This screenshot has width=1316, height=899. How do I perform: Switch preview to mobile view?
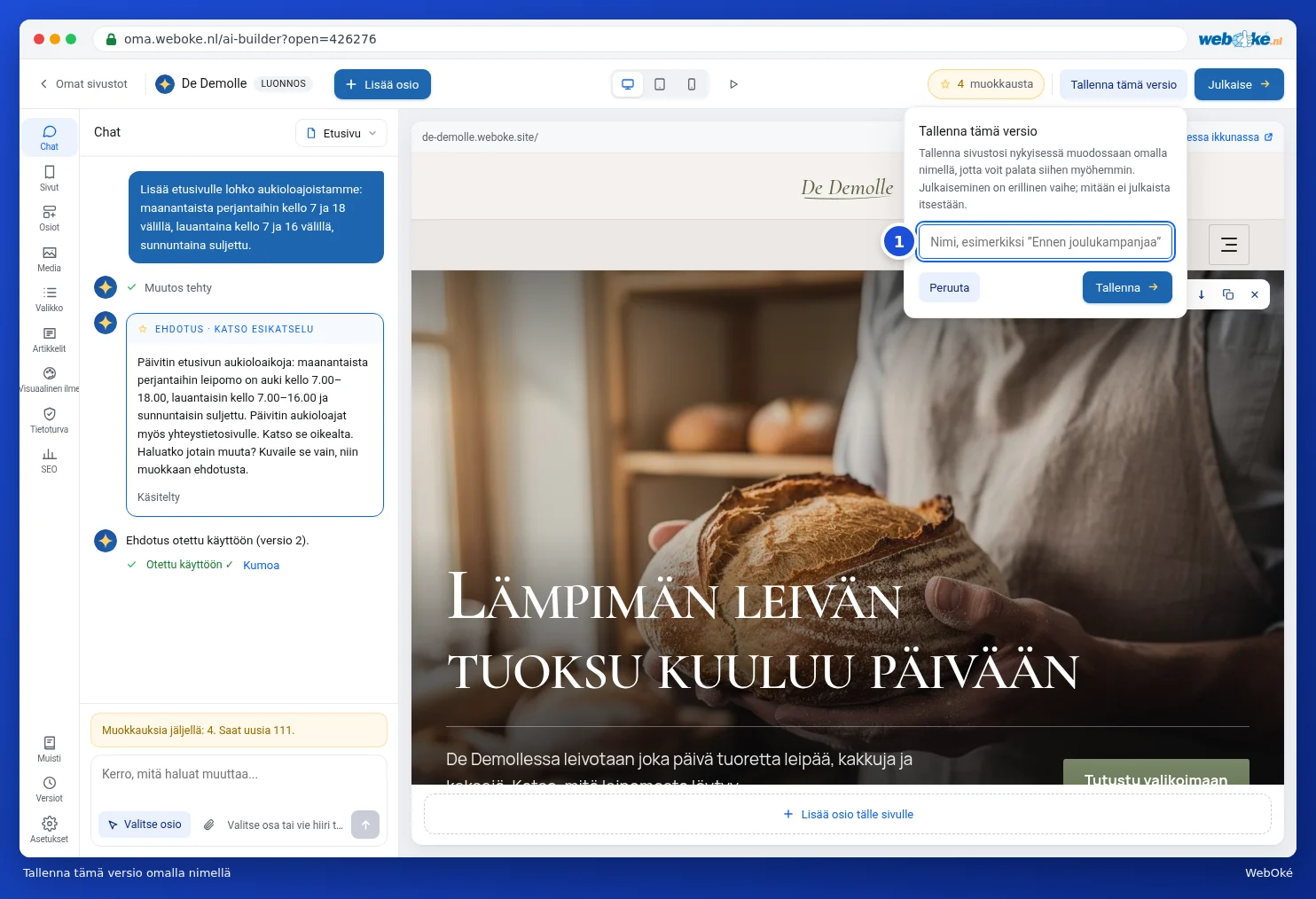pyautogui.click(x=692, y=84)
